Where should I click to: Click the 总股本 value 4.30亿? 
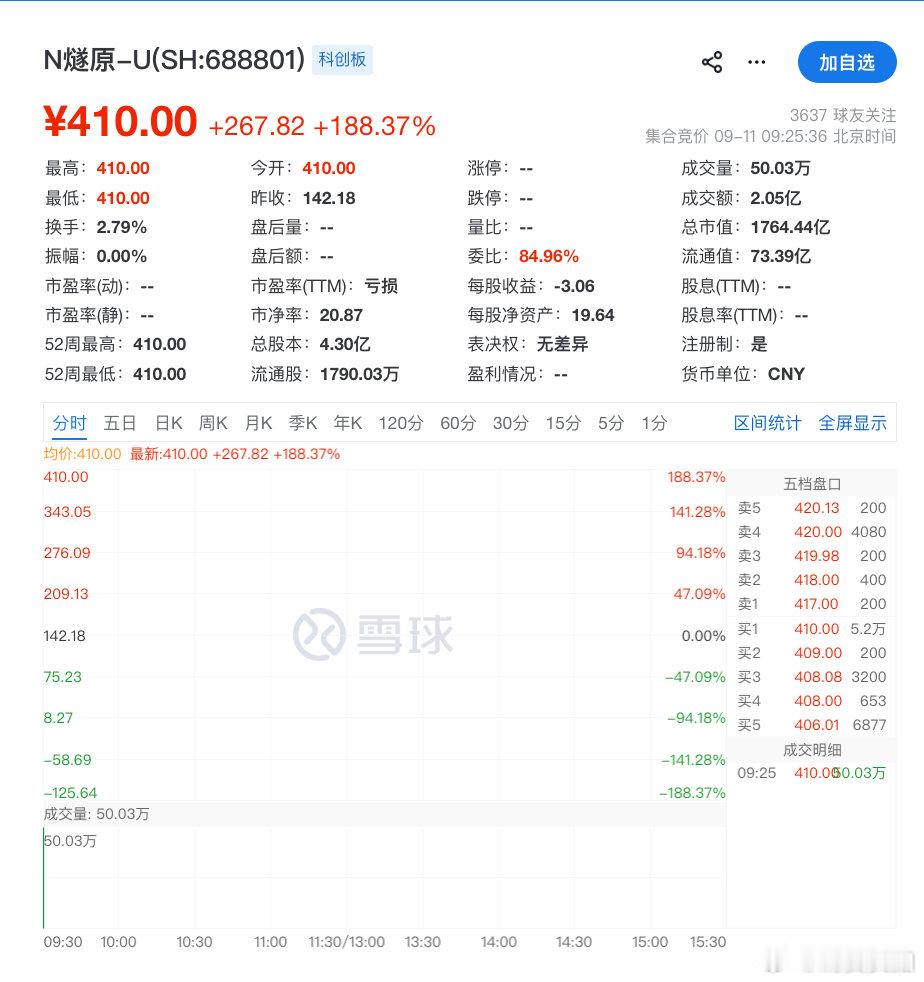[345, 344]
